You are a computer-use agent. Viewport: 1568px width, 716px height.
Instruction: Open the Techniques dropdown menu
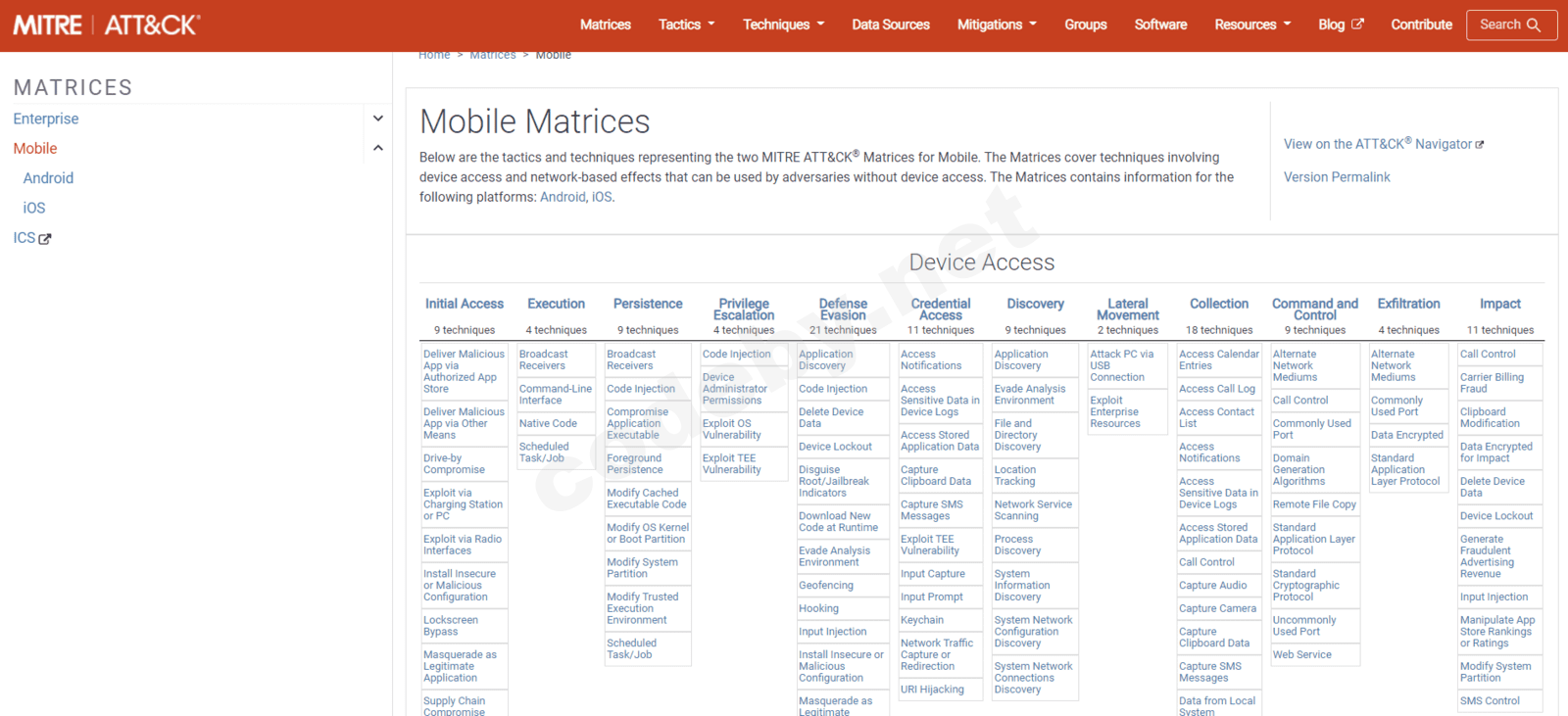click(783, 24)
